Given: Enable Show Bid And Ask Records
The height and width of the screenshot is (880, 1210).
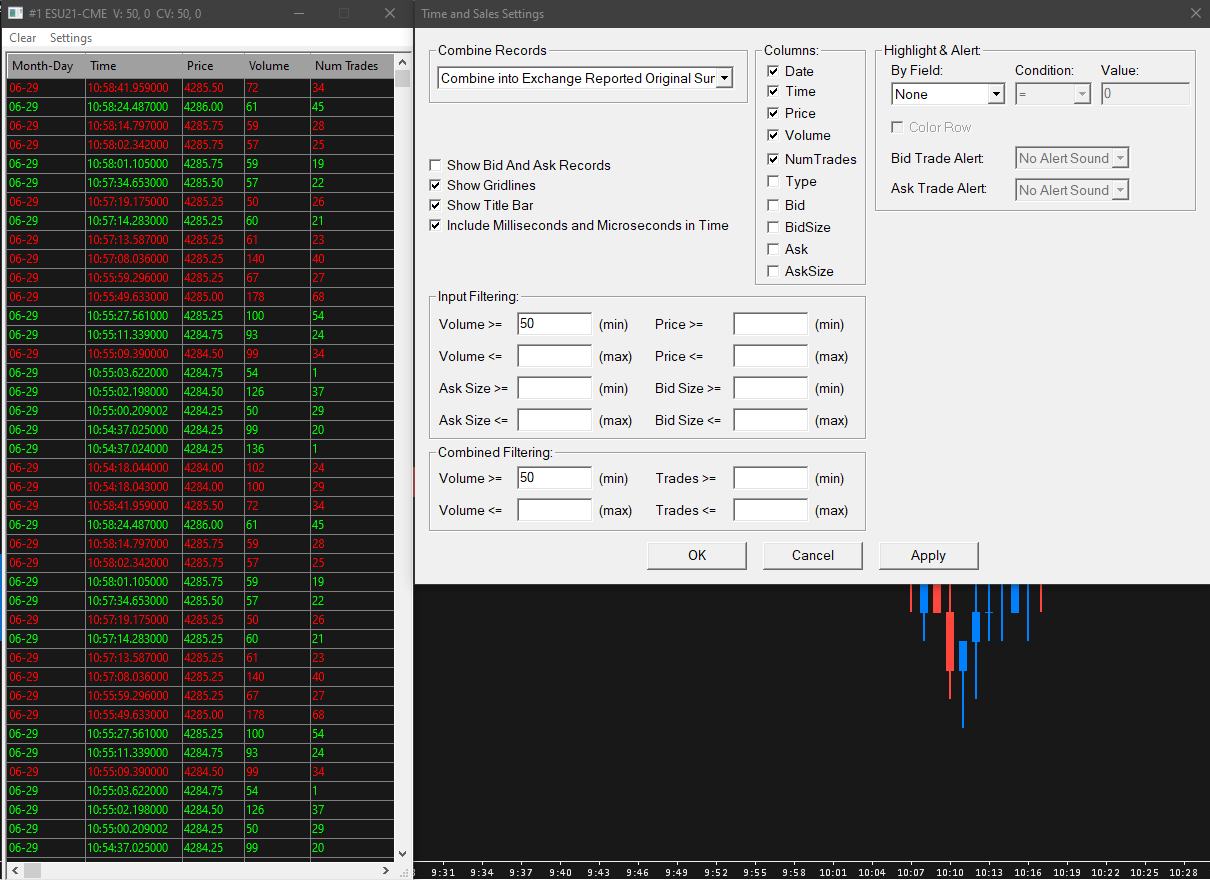Looking at the screenshot, I should [435, 165].
